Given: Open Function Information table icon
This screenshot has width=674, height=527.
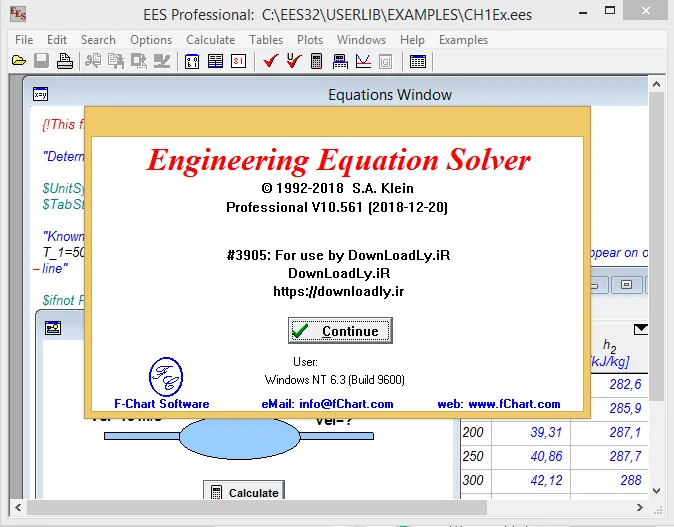Looking at the screenshot, I should (215, 61).
